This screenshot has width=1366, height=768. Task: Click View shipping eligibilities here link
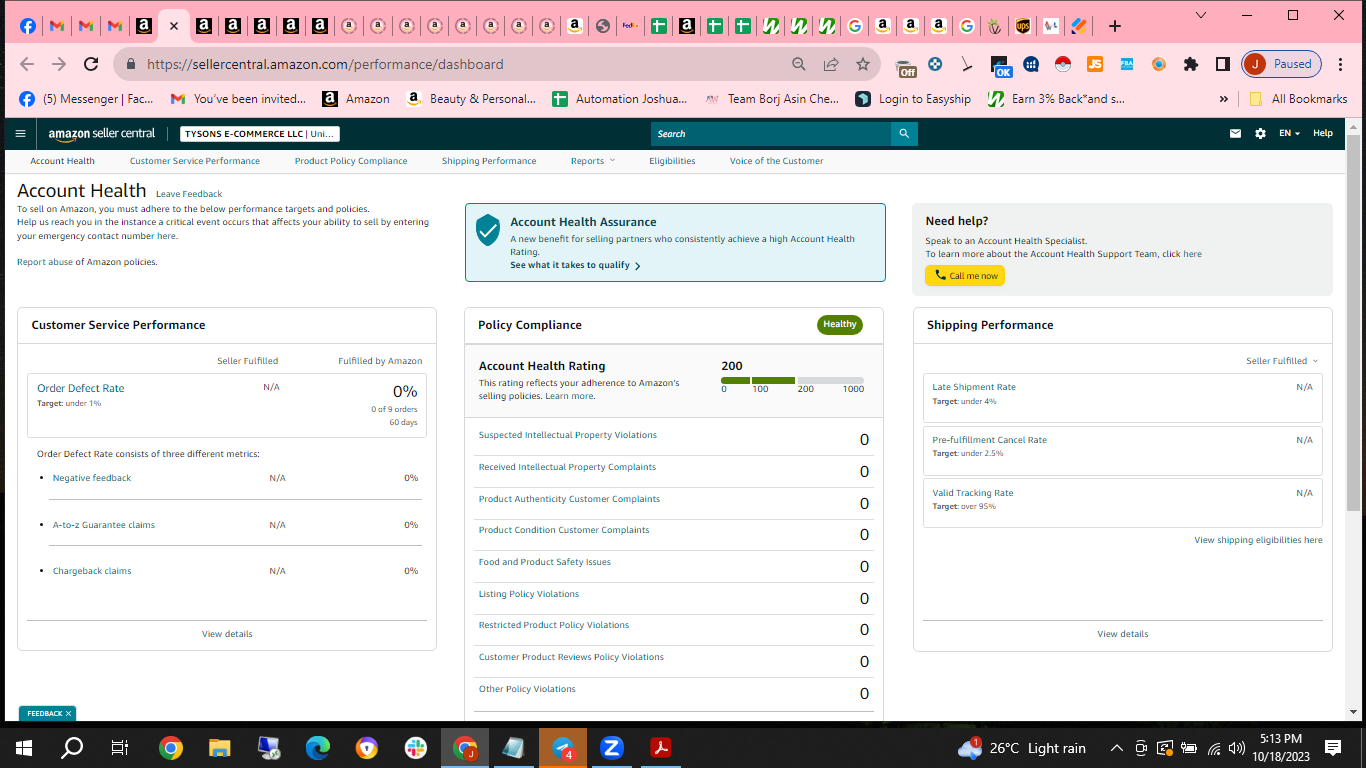(1258, 540)
